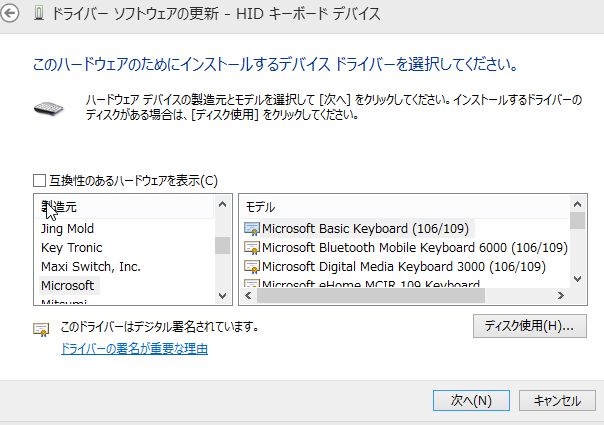Go back using the circular arrow button
Viewport: 604px width, 425px height.
click(9, 13)
